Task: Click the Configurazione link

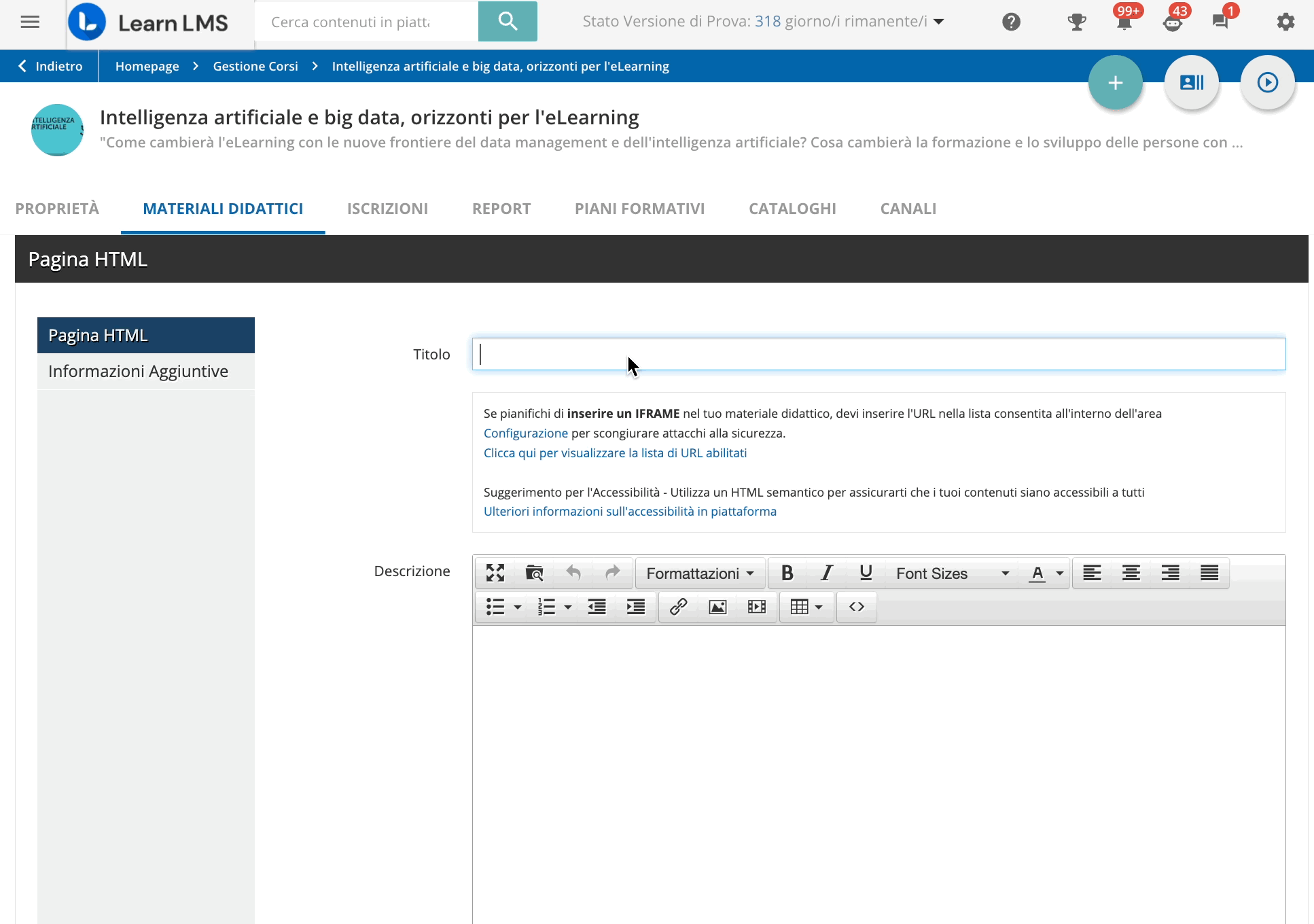Action: click(525, 433)
